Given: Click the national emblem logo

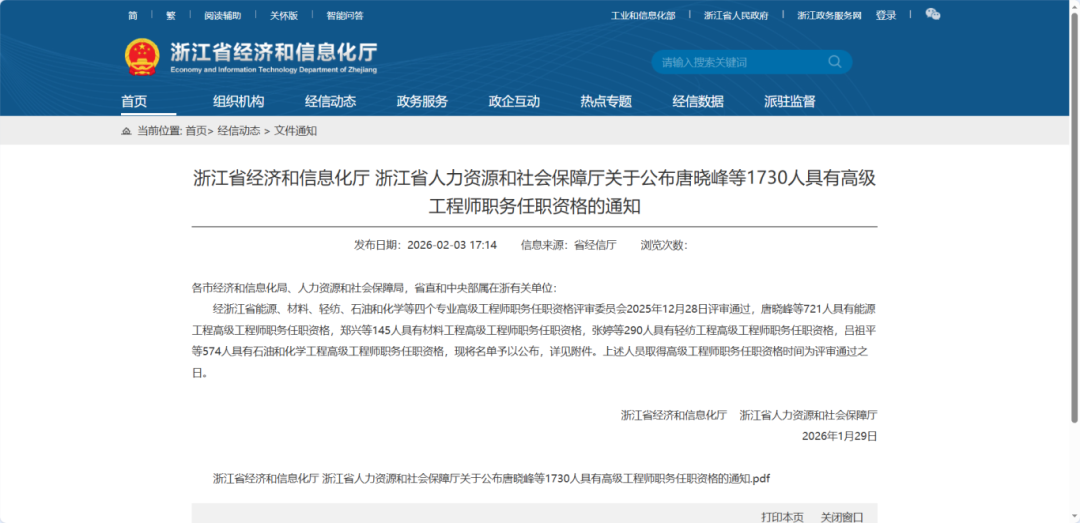Looking at the screenshot, I should [x=142, y=57].
